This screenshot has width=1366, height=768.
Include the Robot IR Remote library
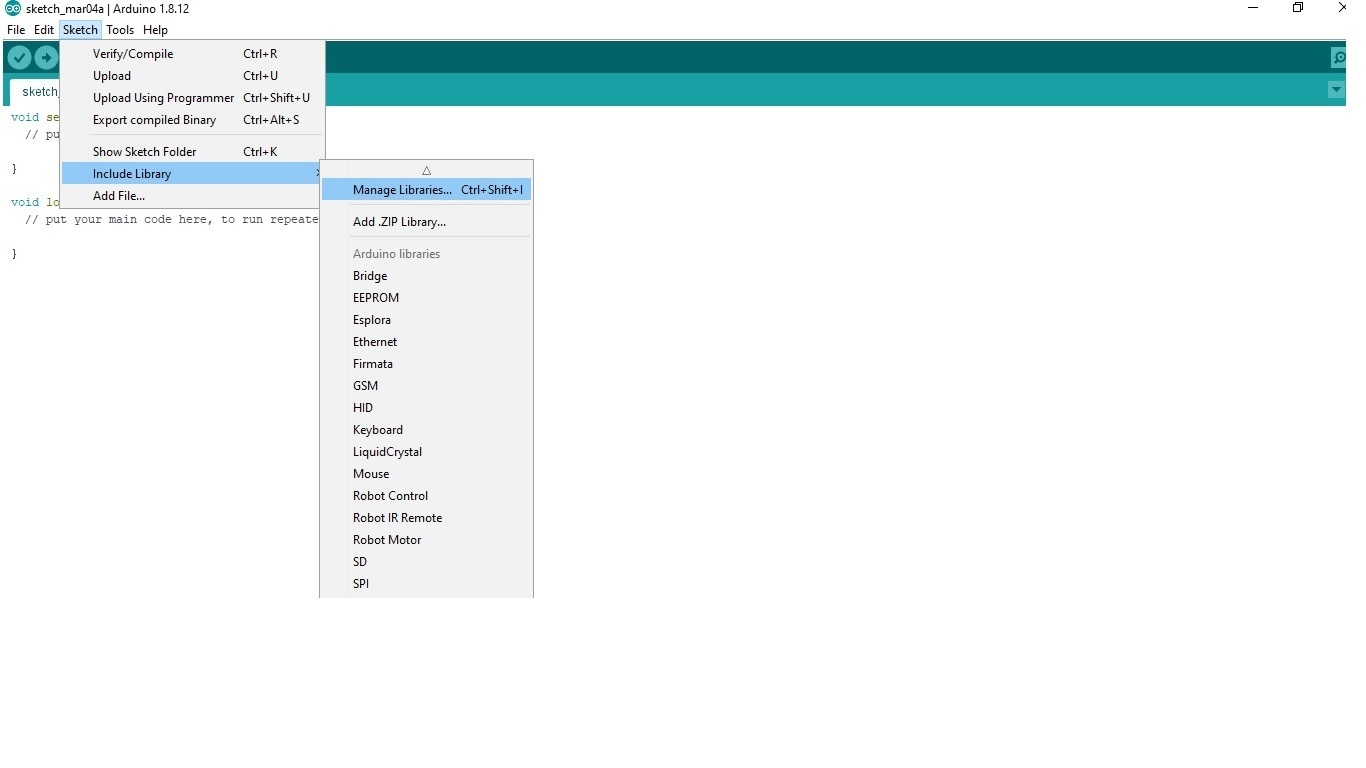(x=426, y=518)
